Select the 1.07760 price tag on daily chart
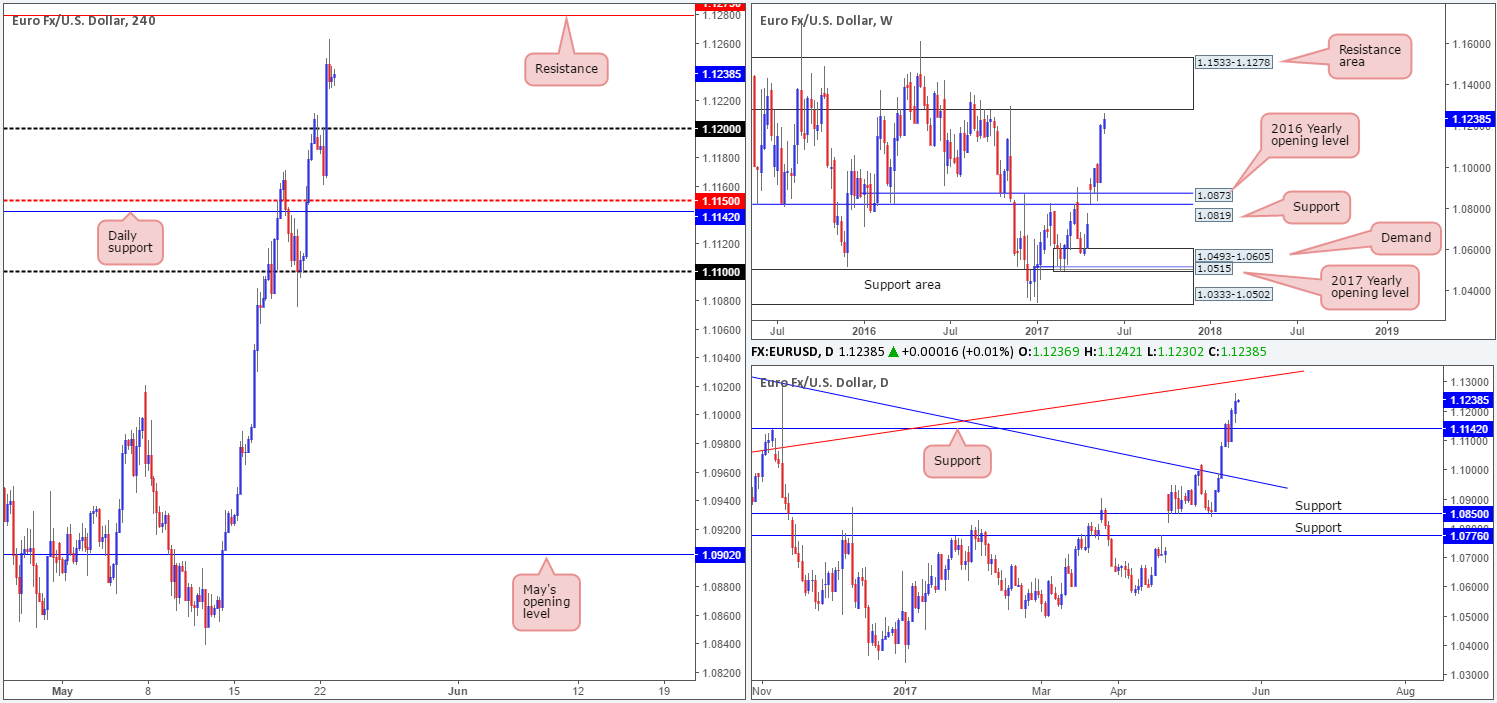 pos(1470,537)
